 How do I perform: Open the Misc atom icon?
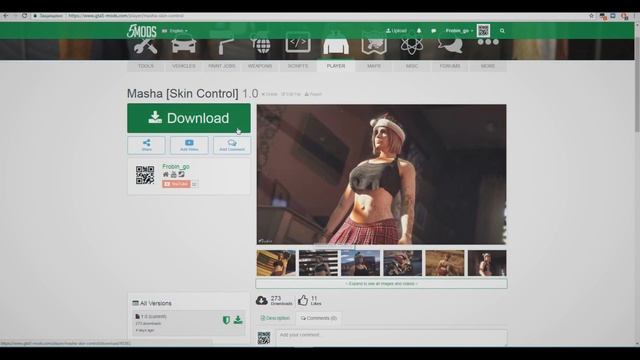[411, 45]
